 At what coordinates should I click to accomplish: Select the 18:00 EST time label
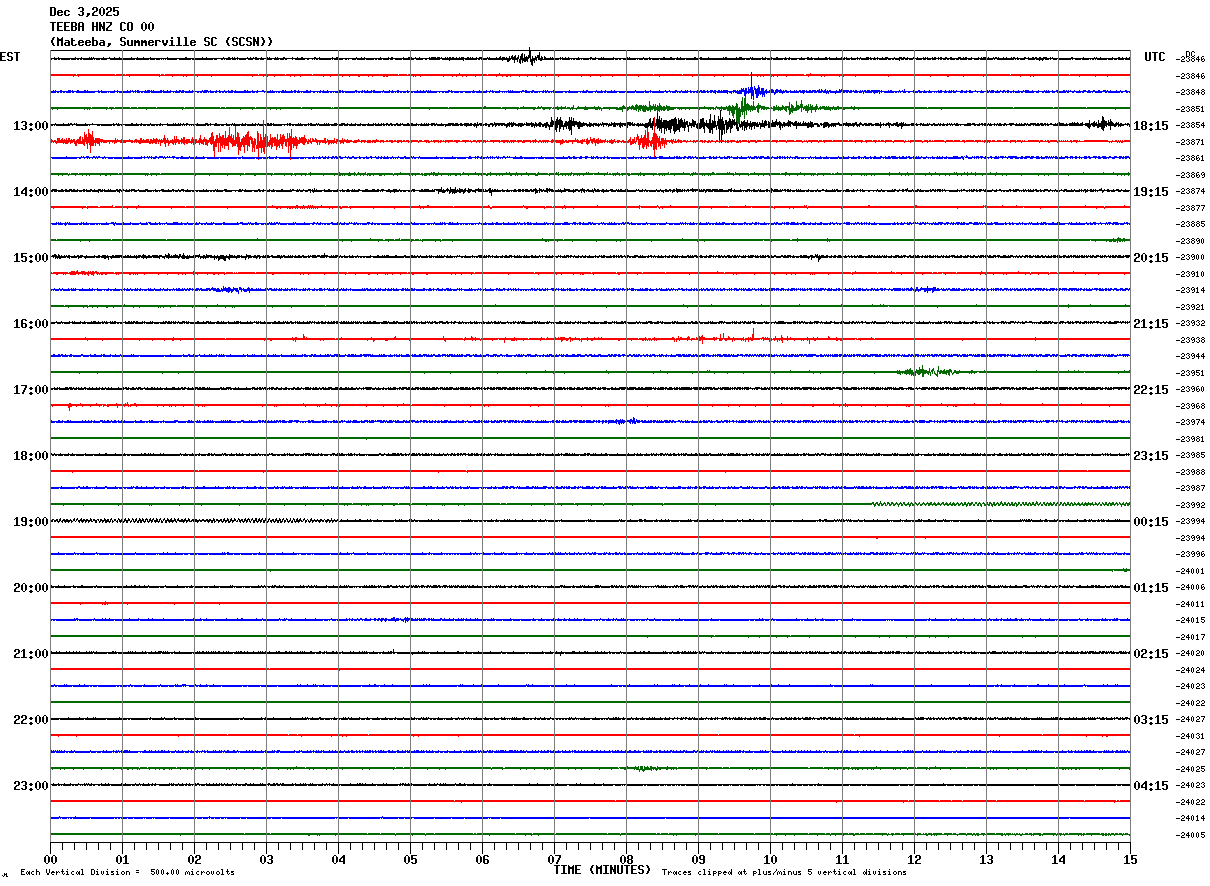tap(31, 456)
